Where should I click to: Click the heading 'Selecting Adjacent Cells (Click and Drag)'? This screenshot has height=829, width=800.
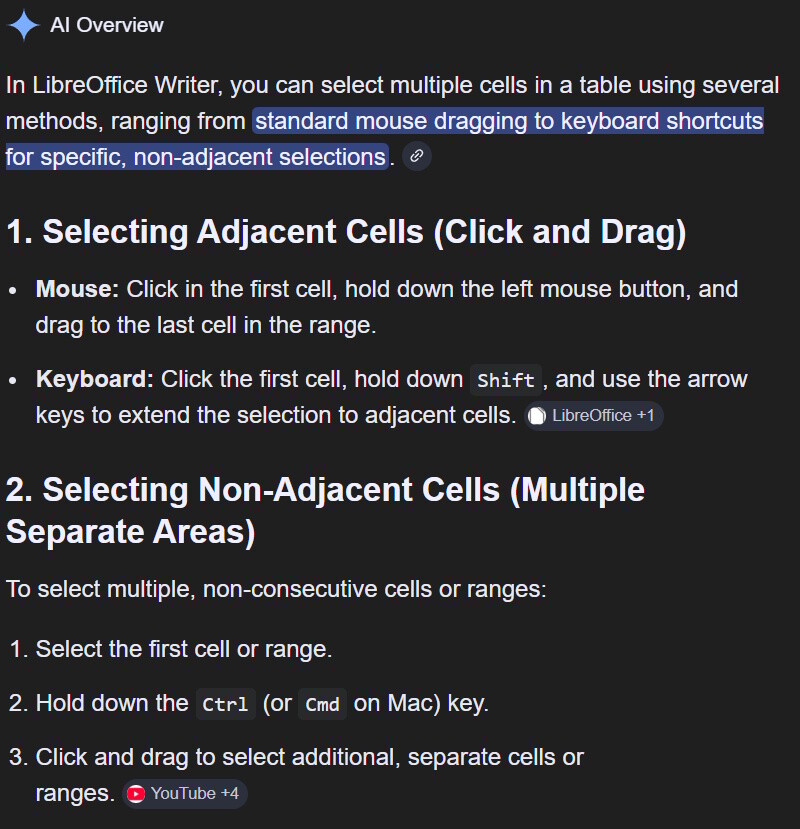[346, 232]
